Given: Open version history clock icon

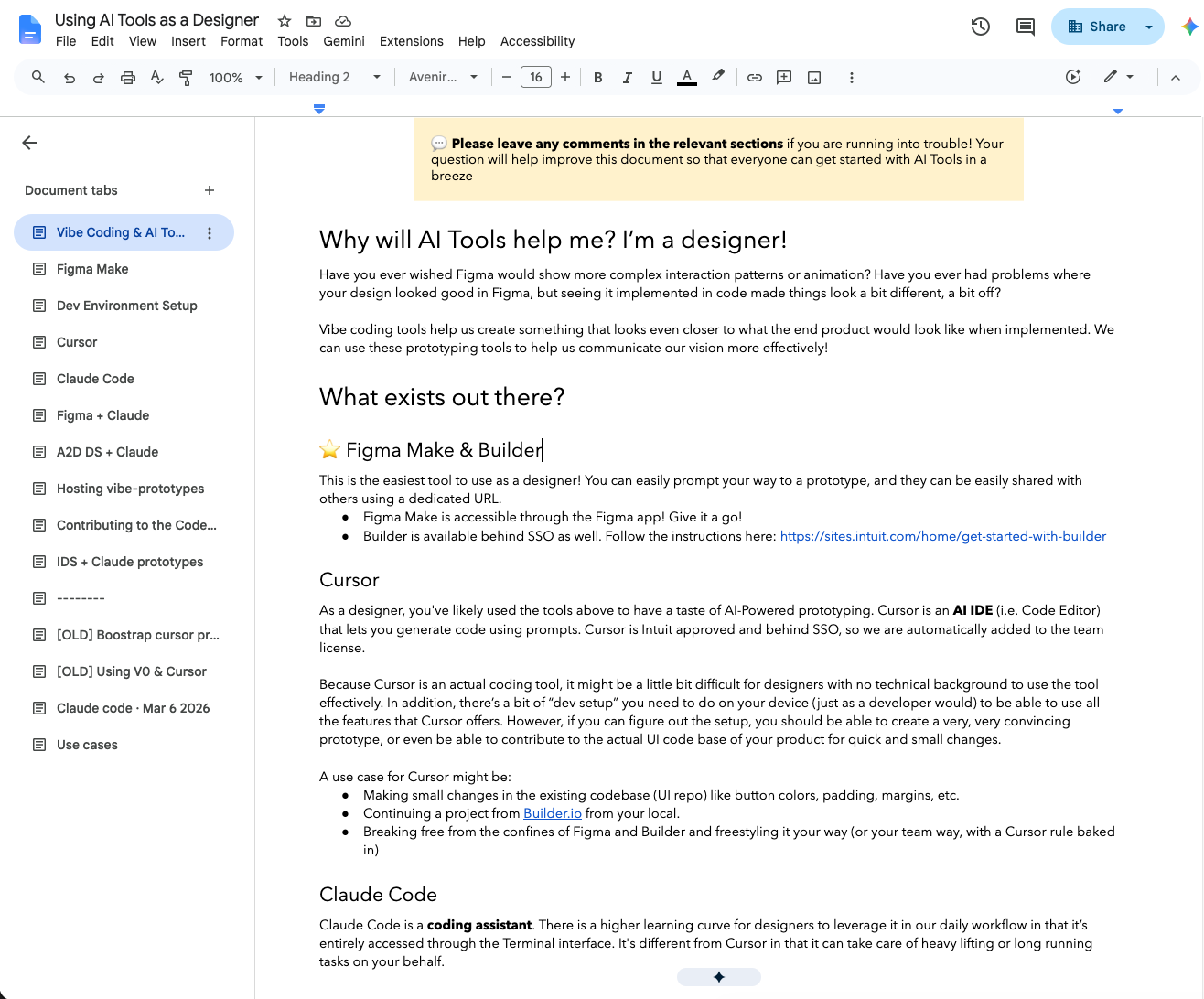Looking at the screenshot, I should point(981,27).
